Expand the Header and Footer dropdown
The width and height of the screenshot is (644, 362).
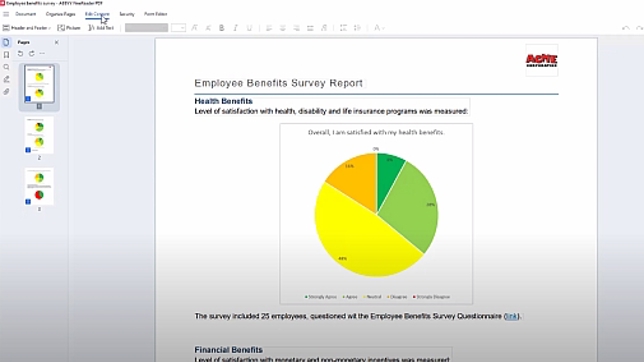(27, 28)
